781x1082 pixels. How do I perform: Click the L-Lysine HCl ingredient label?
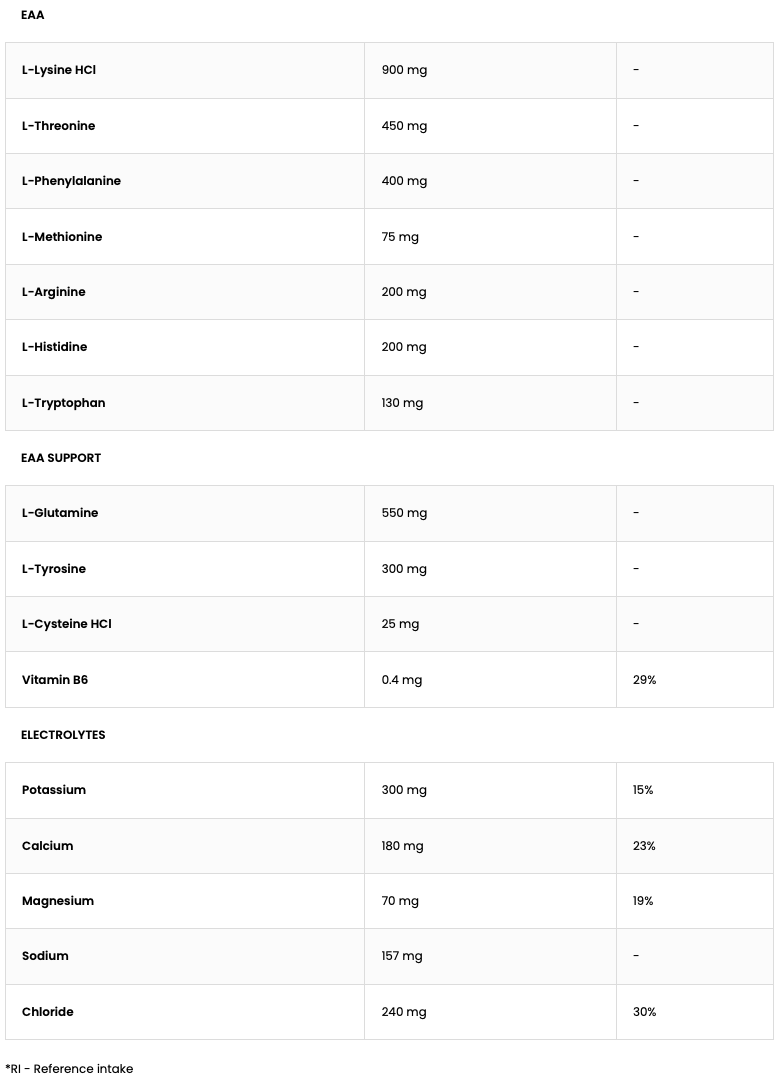[x=58, y=70]
